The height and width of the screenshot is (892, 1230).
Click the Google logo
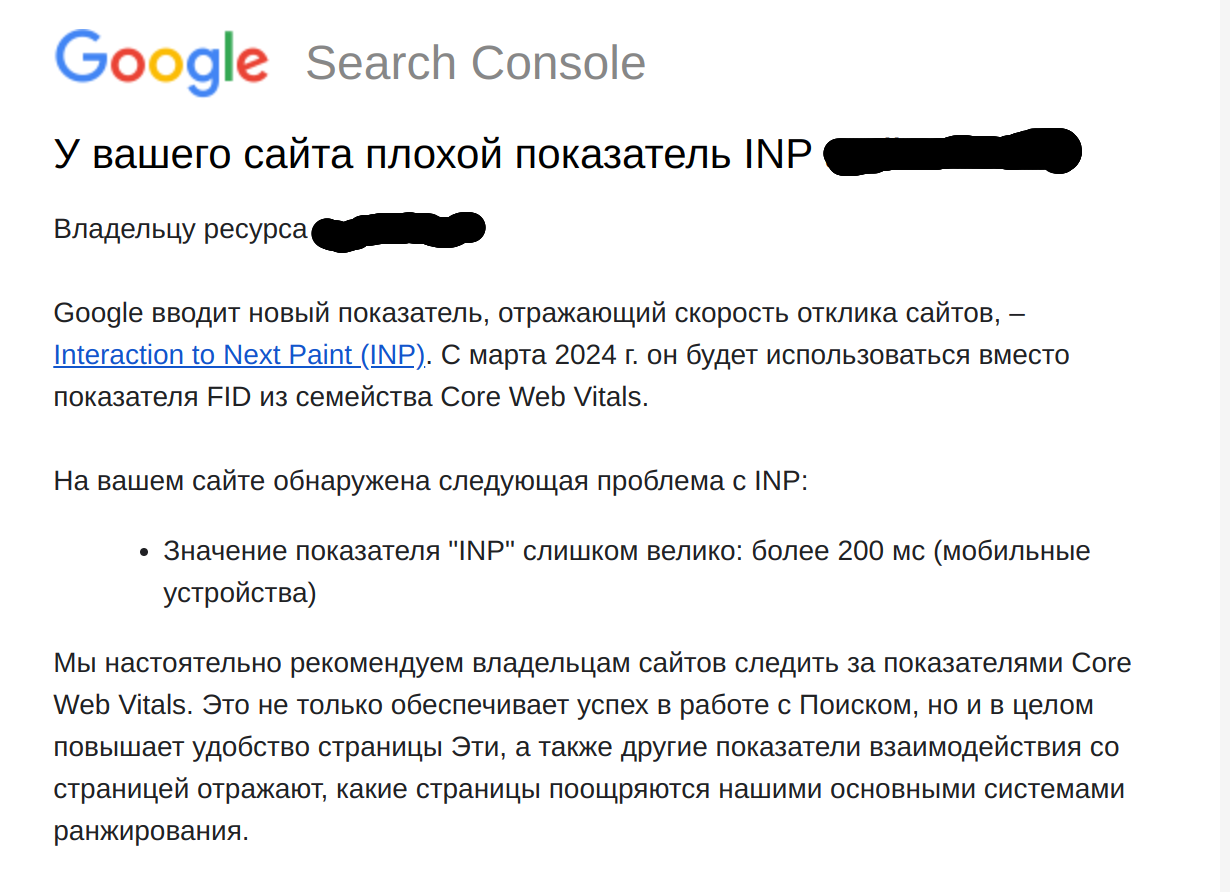click(x=161, y=61)
